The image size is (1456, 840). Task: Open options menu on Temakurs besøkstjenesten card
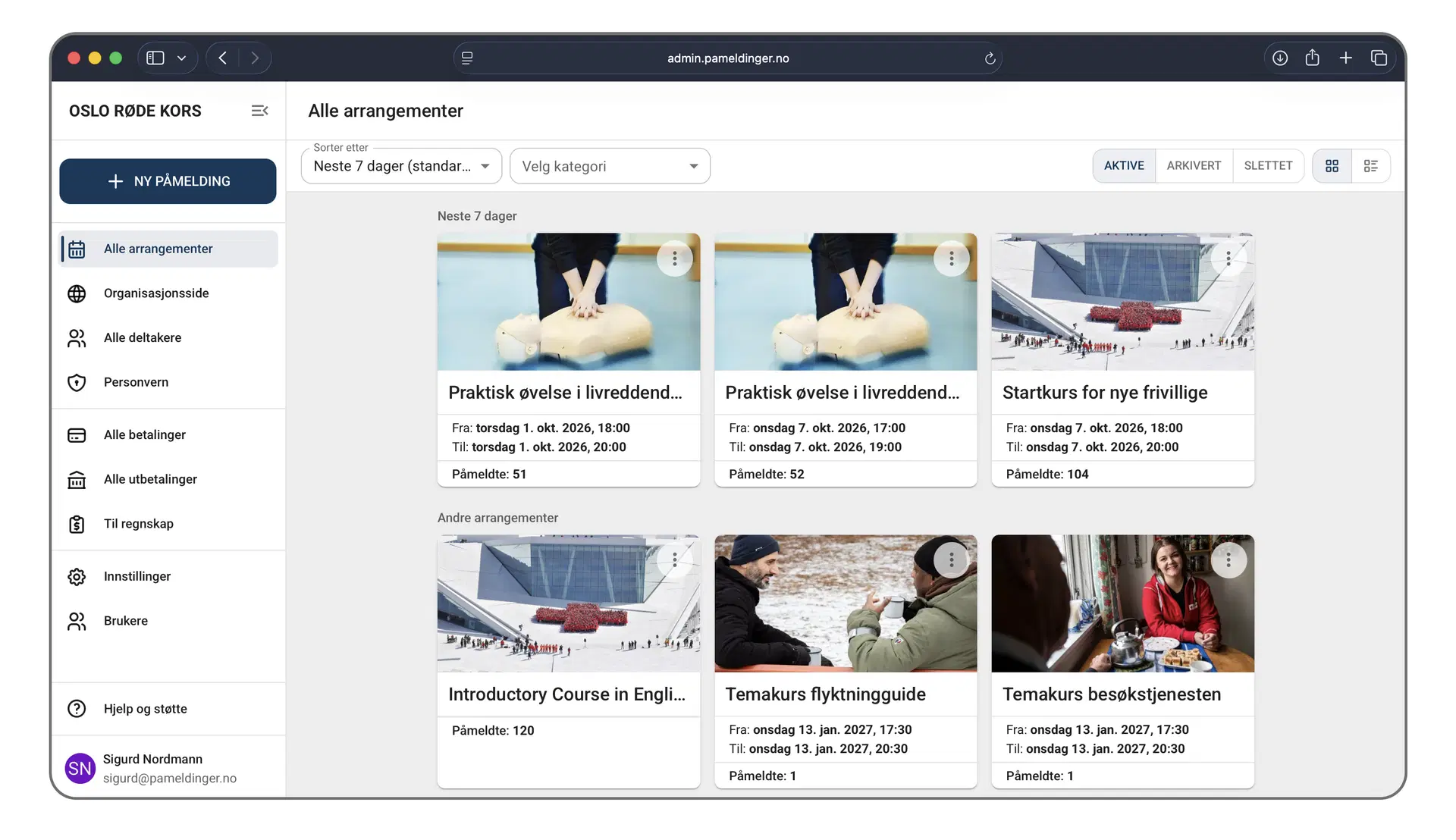(1228, 560)
